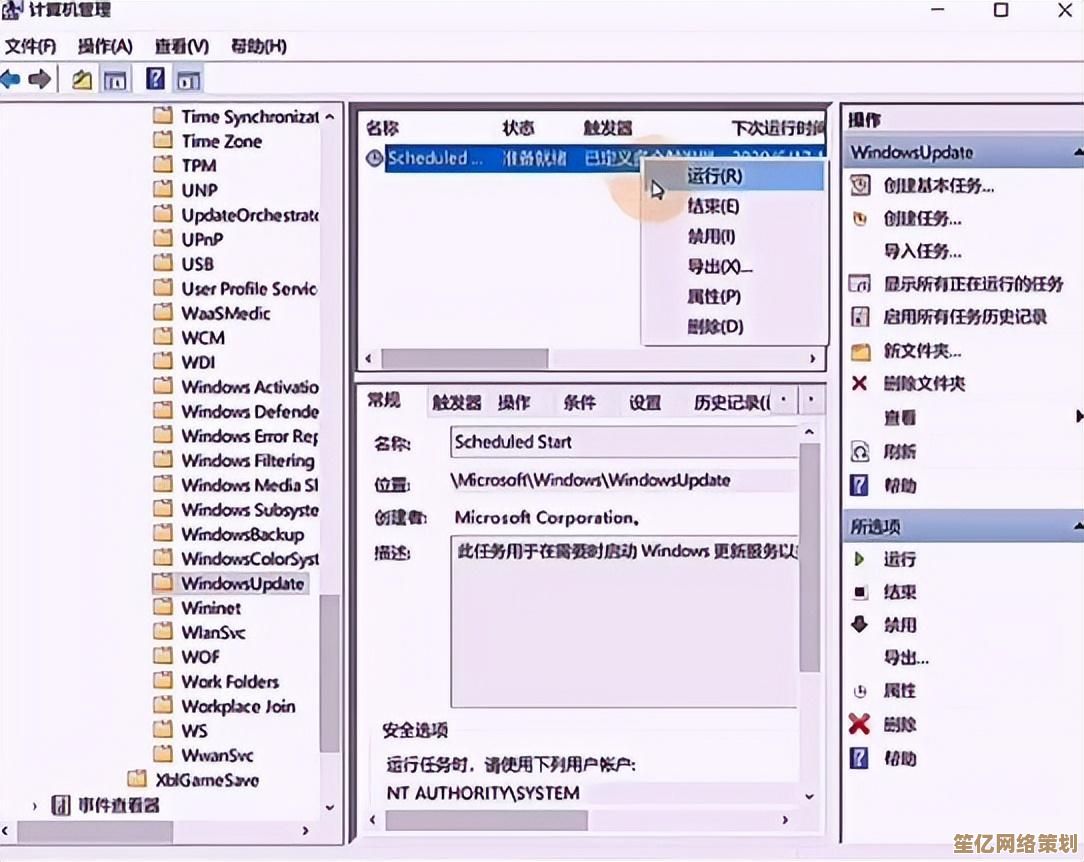Click the red Delete Folder X icon (删除文件夹)
Screen dimensions: 1084x862
[x=859, y=383]
